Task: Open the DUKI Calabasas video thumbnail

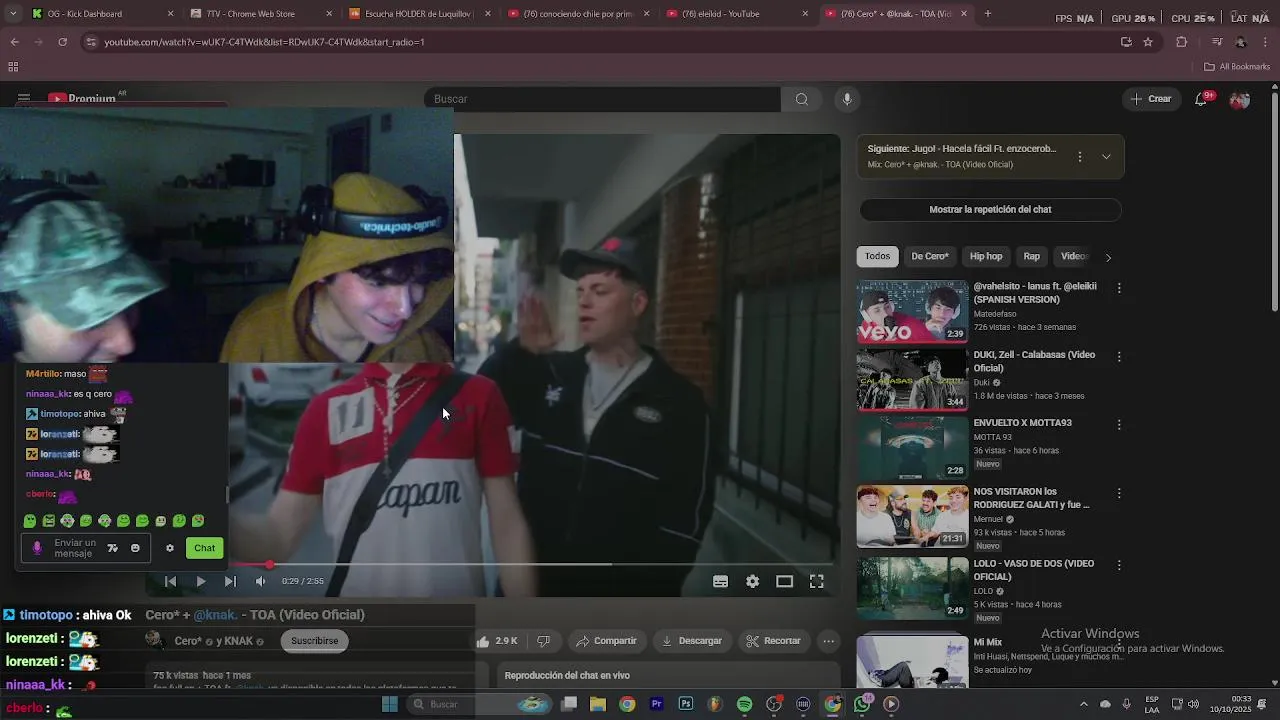Action: click(x=912, y=380)
